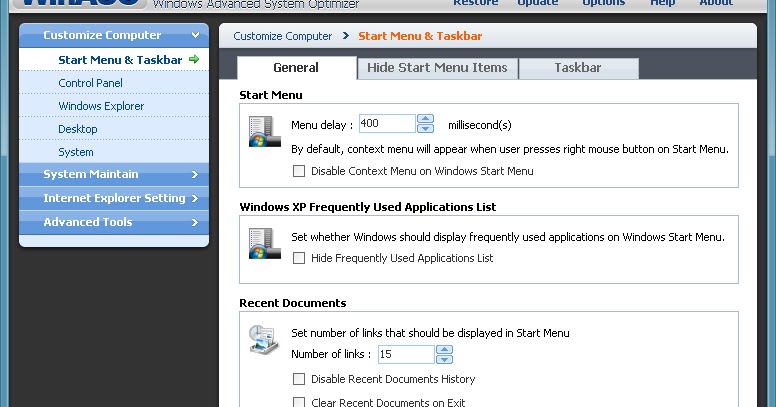Increase Menu delay with up arrow
Screen dimensions: 776x407
coord(426,119)
